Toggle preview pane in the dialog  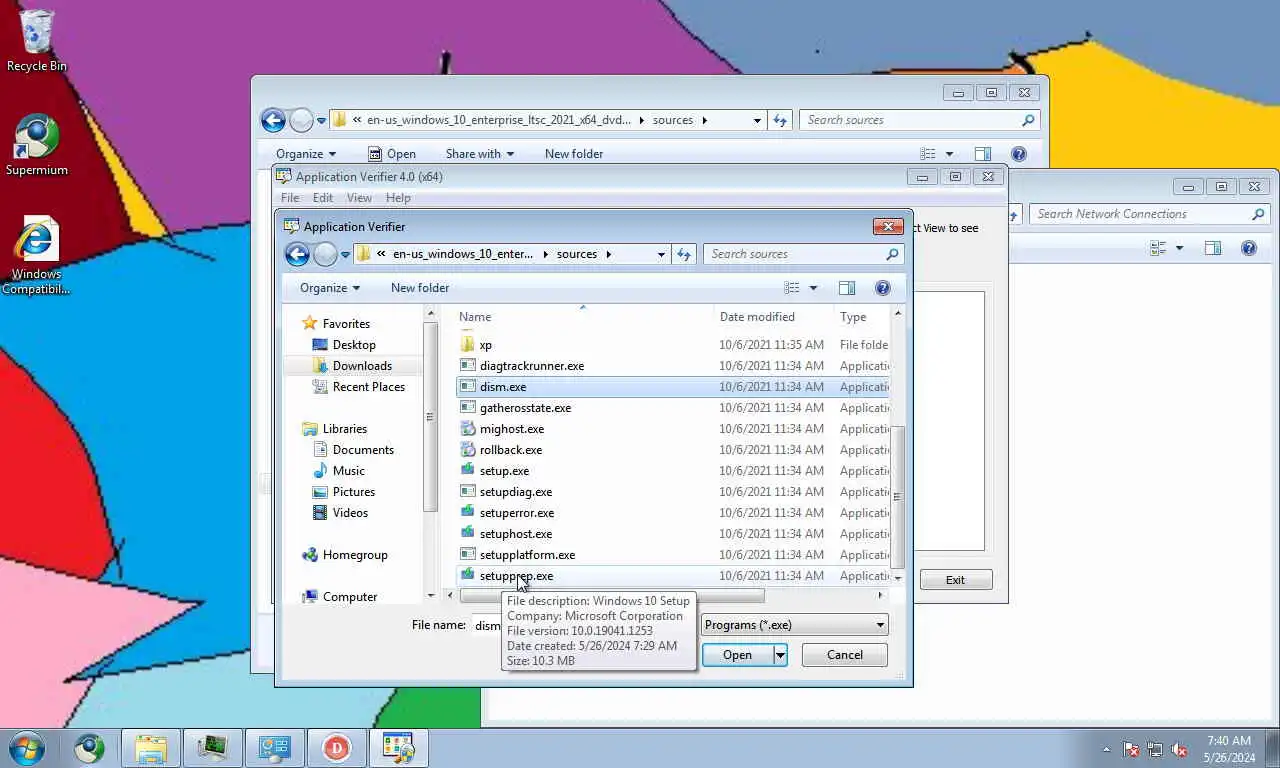pyautogui.click(x=847, y=288)
